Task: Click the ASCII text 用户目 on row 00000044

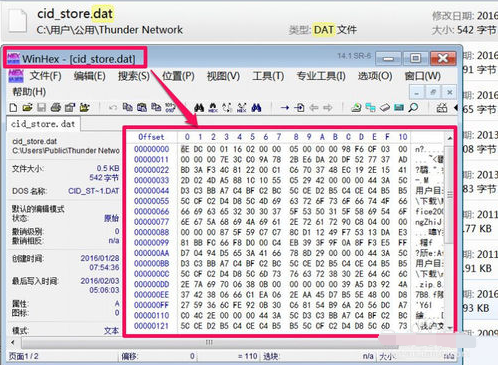Action: [429, 191]
